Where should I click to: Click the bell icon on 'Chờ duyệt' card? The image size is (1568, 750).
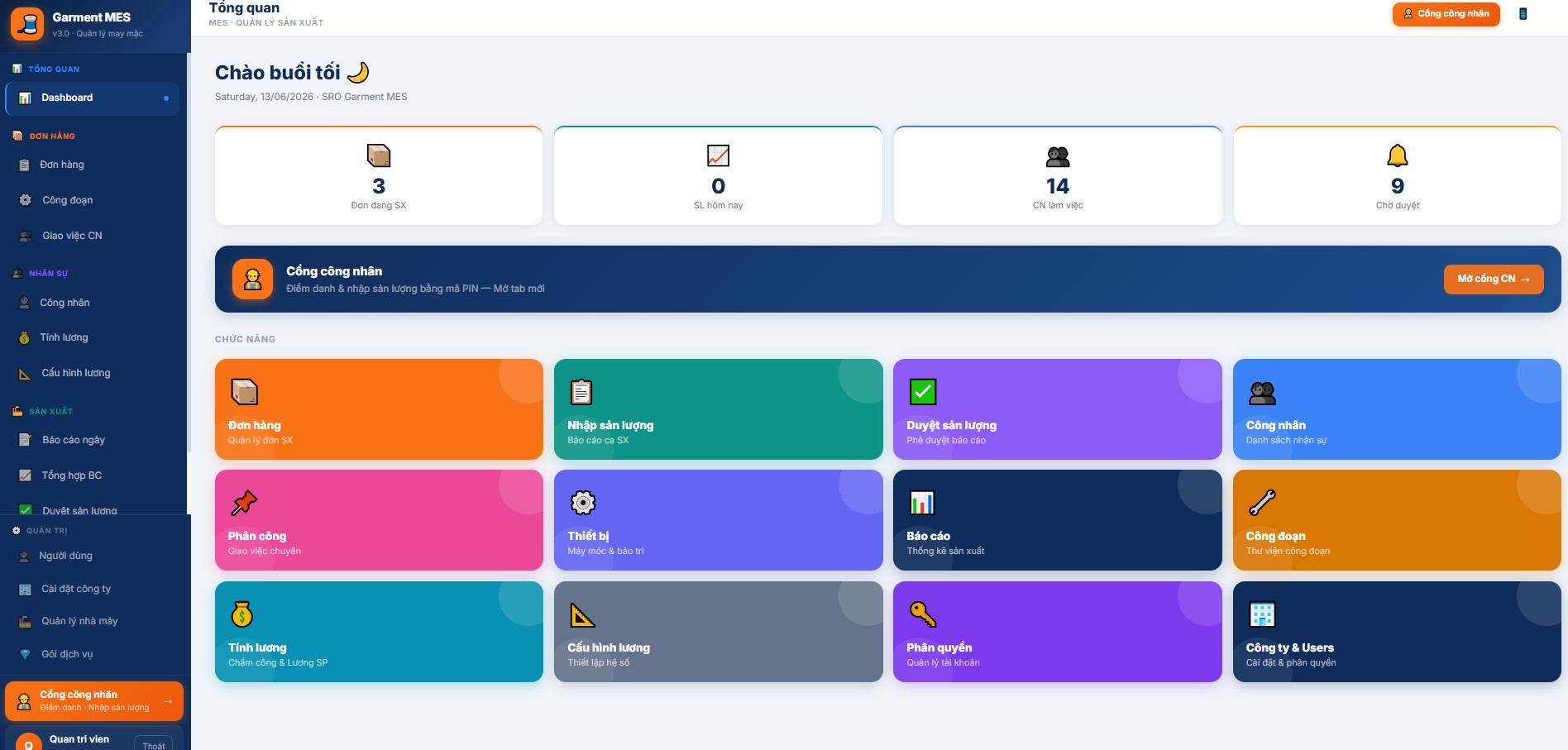(1398, 155)
